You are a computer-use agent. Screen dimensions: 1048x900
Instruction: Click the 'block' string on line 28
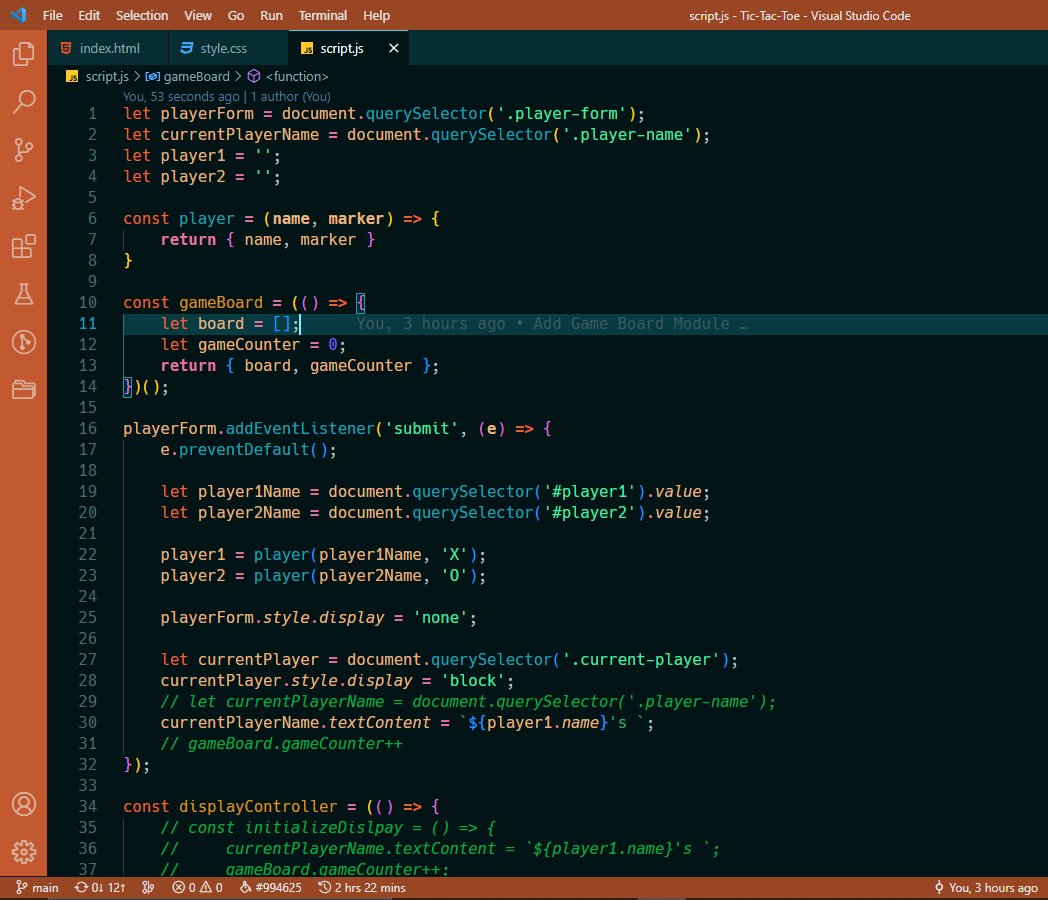[x=473, y=680]
